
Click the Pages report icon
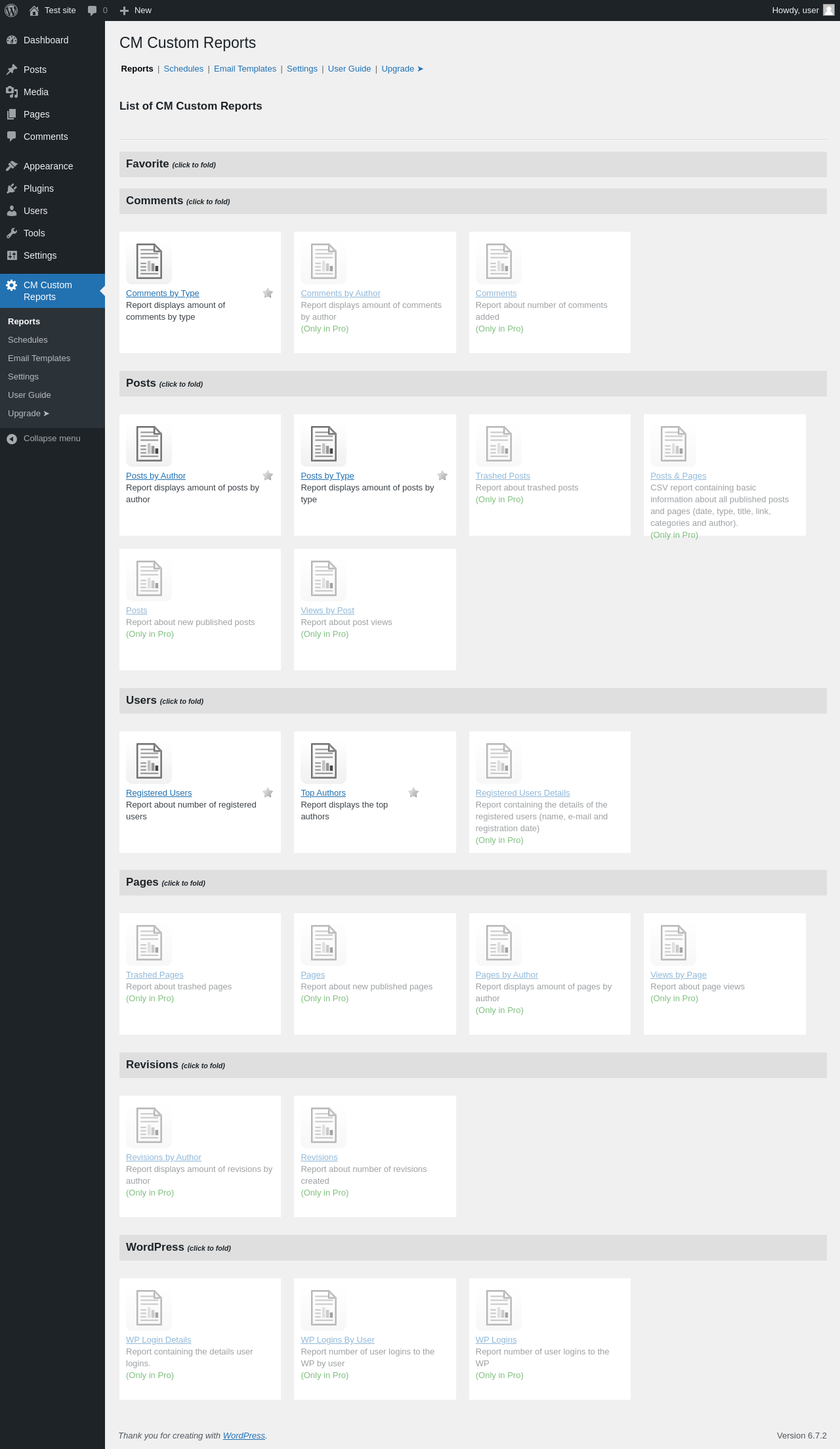(x=324, y=943)
